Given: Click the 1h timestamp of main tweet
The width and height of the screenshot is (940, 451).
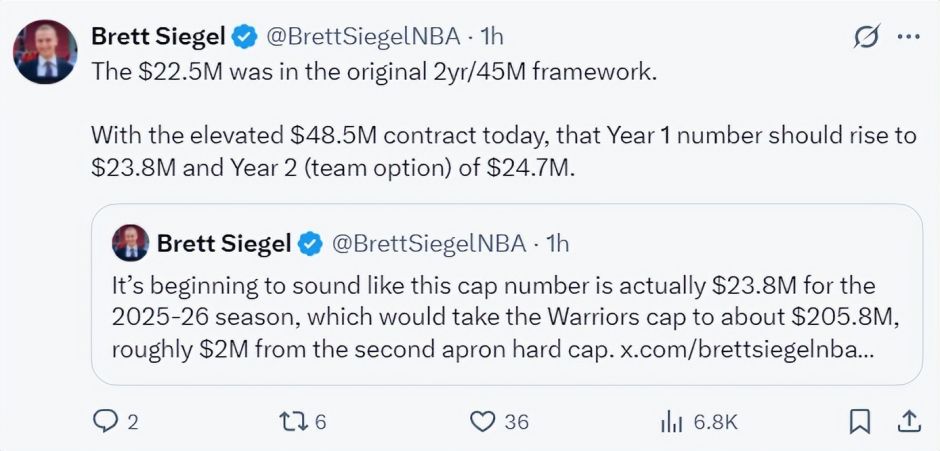Looking at the screenshot, I should pyautogui.click(x=492, y=36).
